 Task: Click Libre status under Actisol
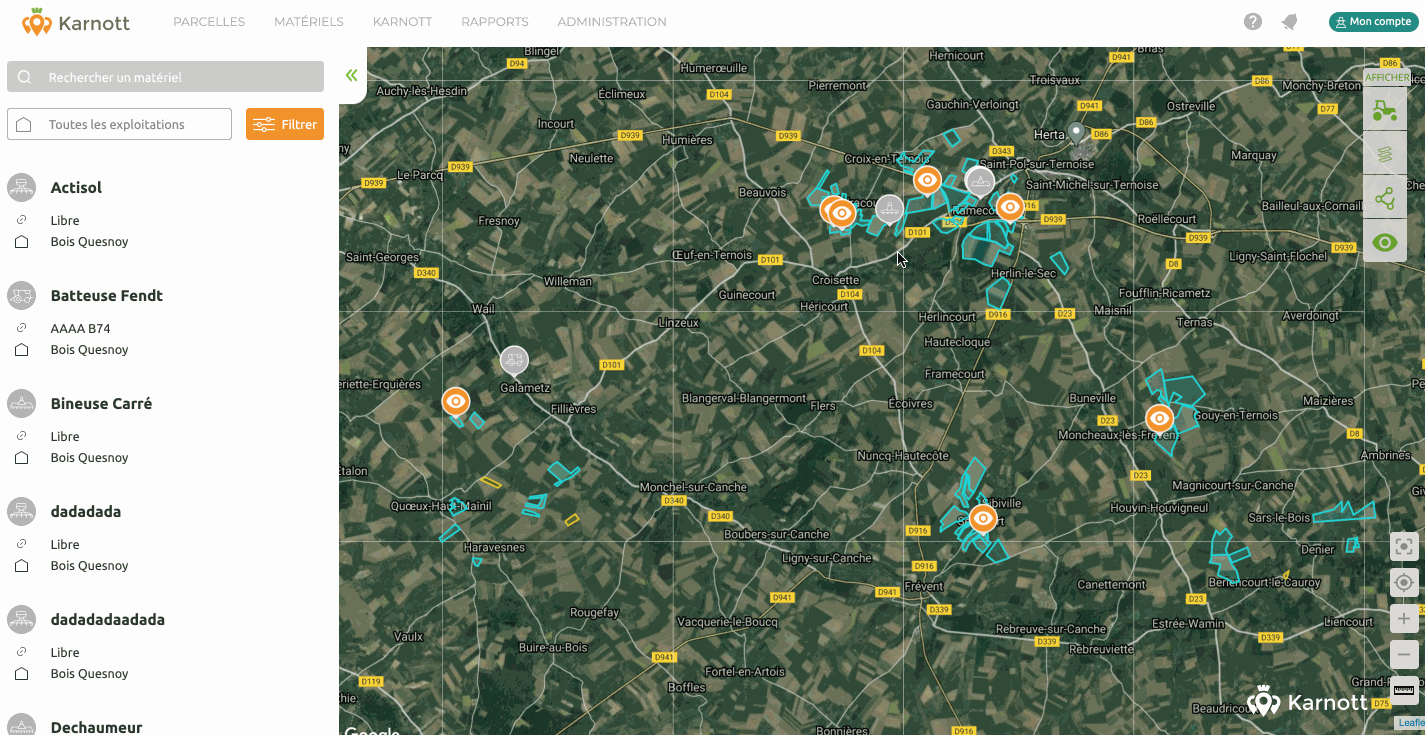coord(65,220)
